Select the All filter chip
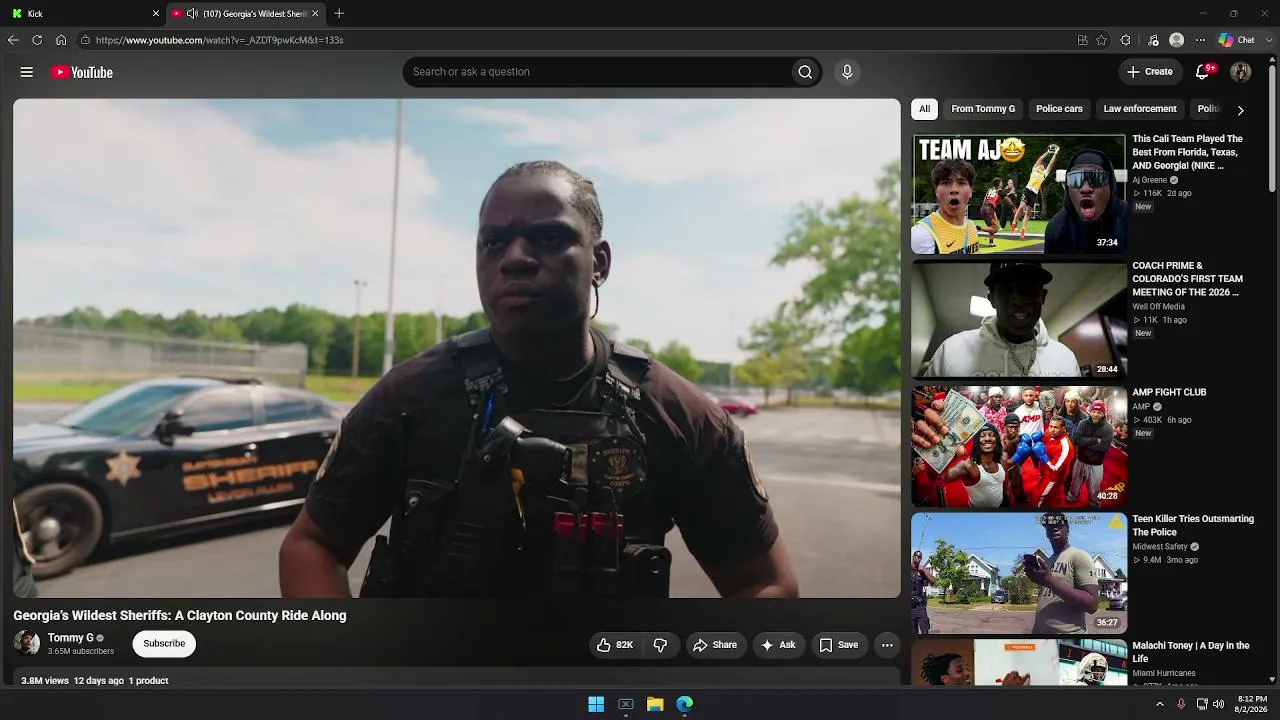 click(925, 109)
